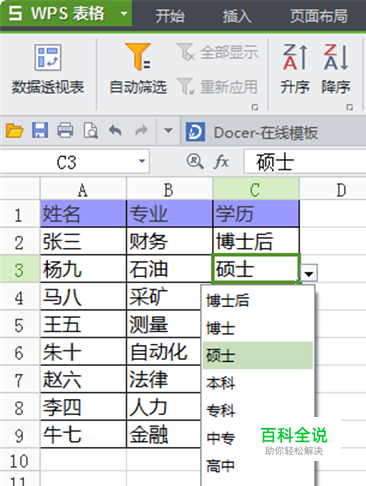Open the name box dropdown arrow

142,162
